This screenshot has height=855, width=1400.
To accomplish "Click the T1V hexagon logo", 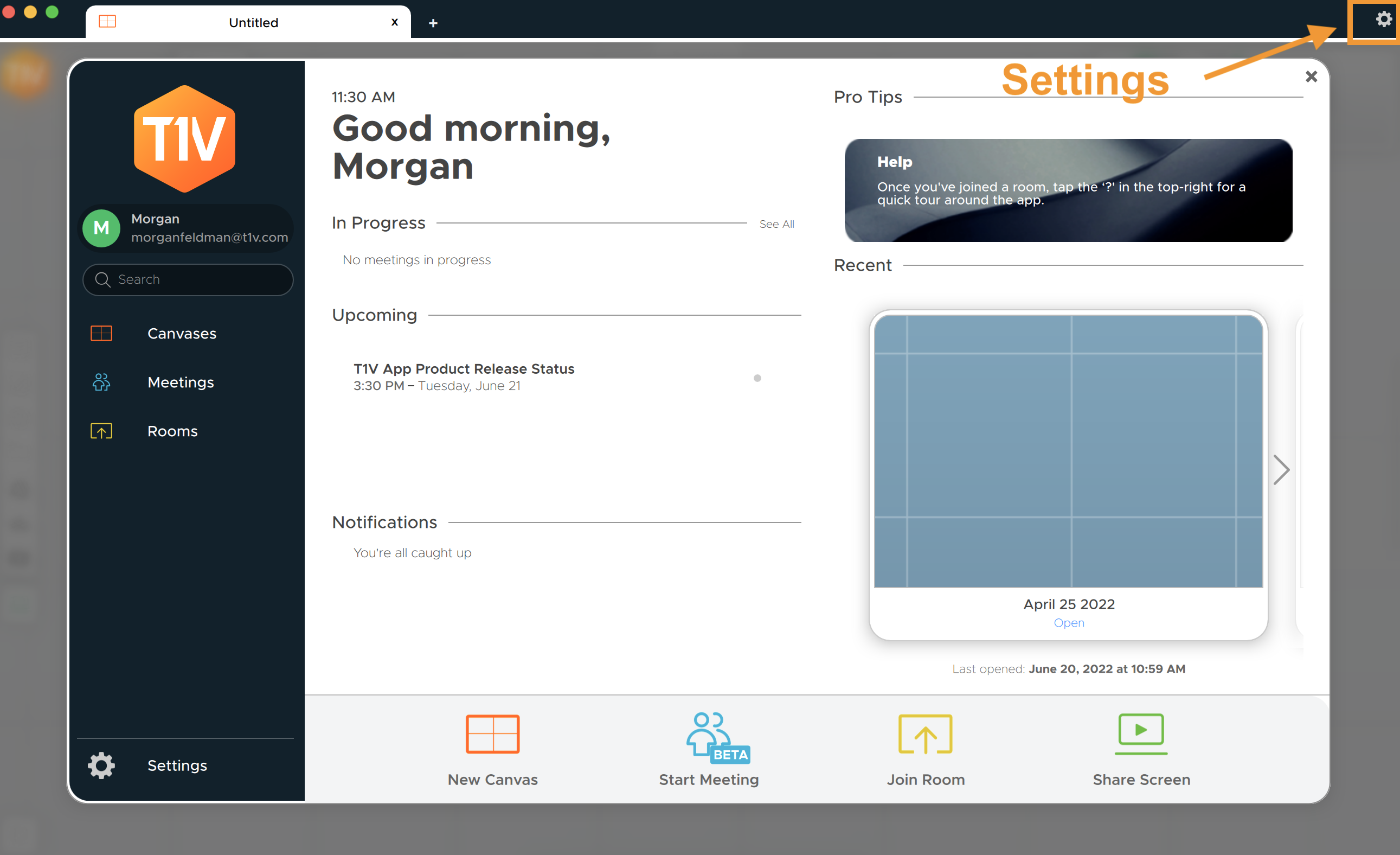I will [x=184, y=139].
